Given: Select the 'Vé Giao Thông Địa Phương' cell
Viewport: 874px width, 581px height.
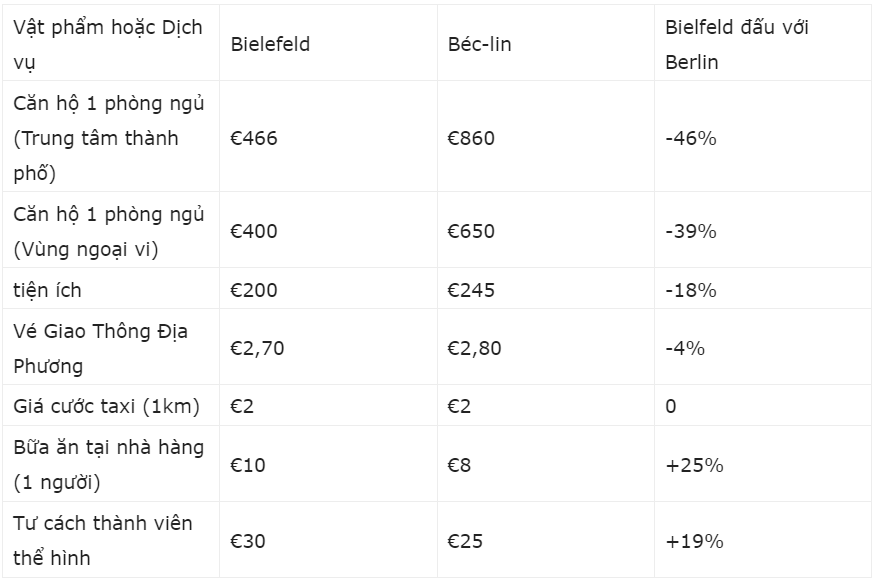Looking at the screenshot, I should point(111,347).
